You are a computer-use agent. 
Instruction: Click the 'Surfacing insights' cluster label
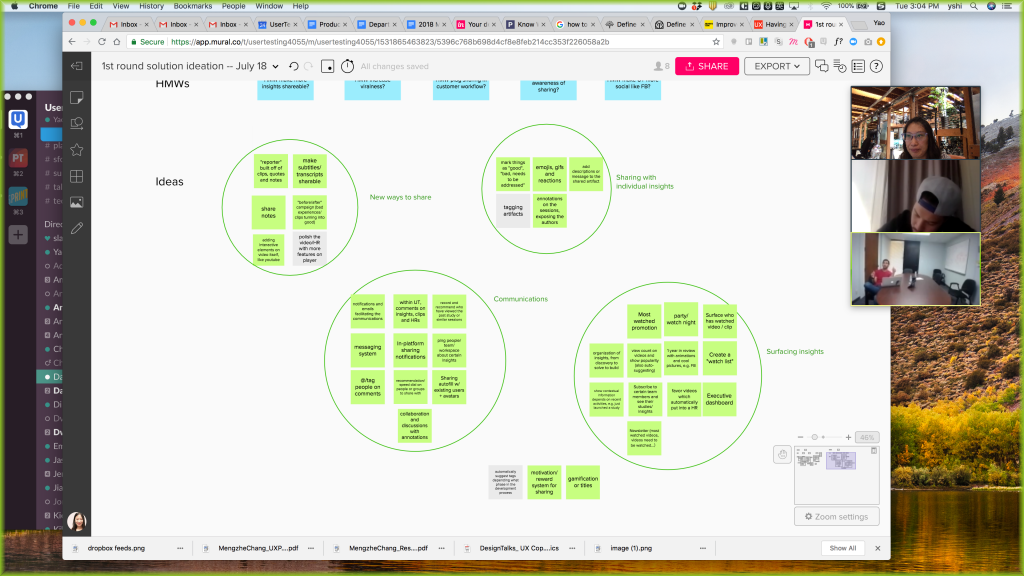click(795, 351)
